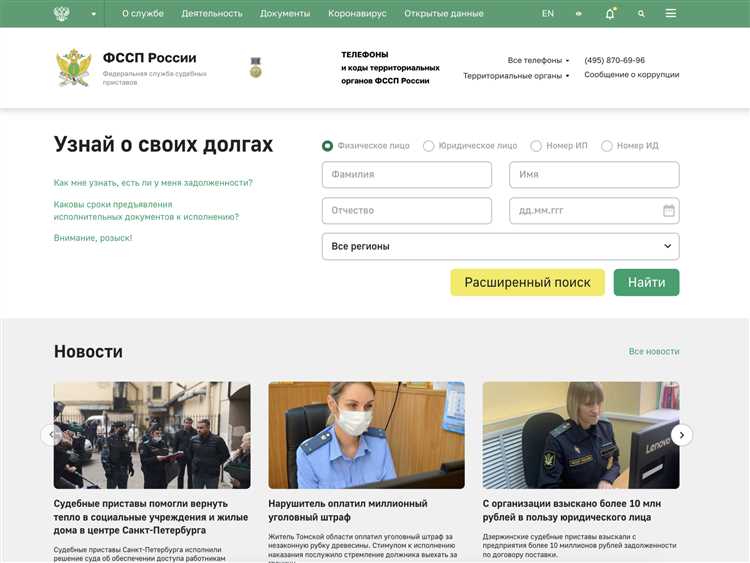The image size is (750, 563).
Task: Open headline С организации взыскано более 10 млн
Action: tap(572, 510)
